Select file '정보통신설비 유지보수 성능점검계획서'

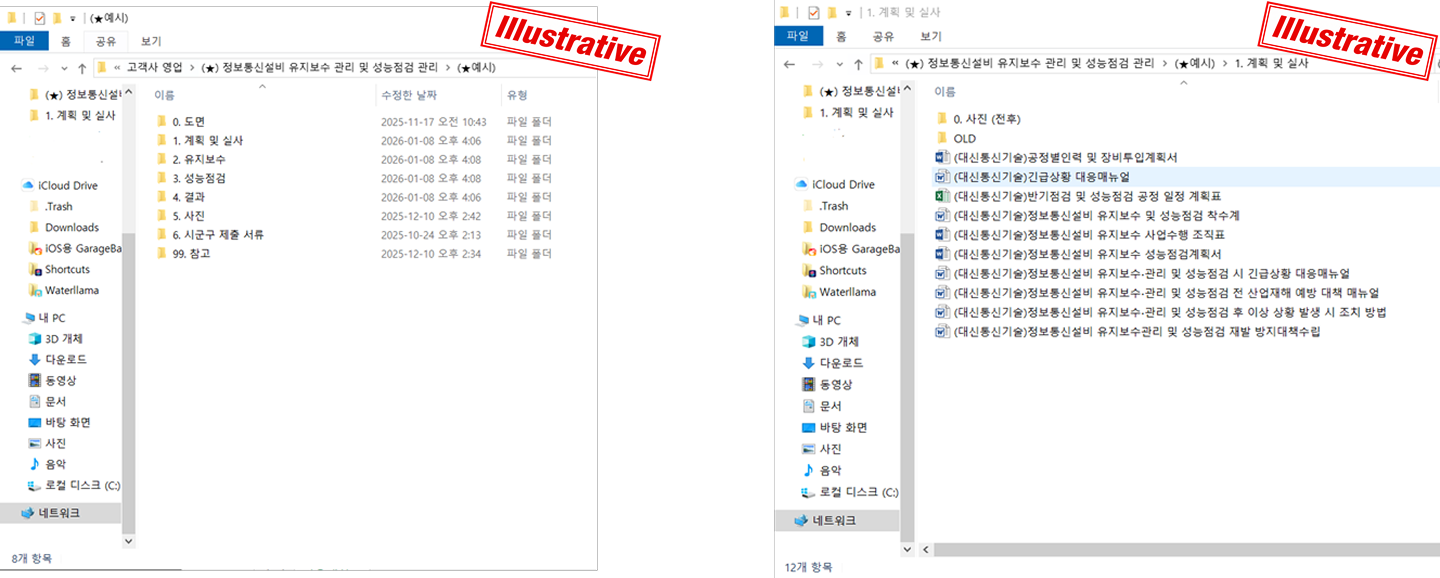pos(1078,254)
